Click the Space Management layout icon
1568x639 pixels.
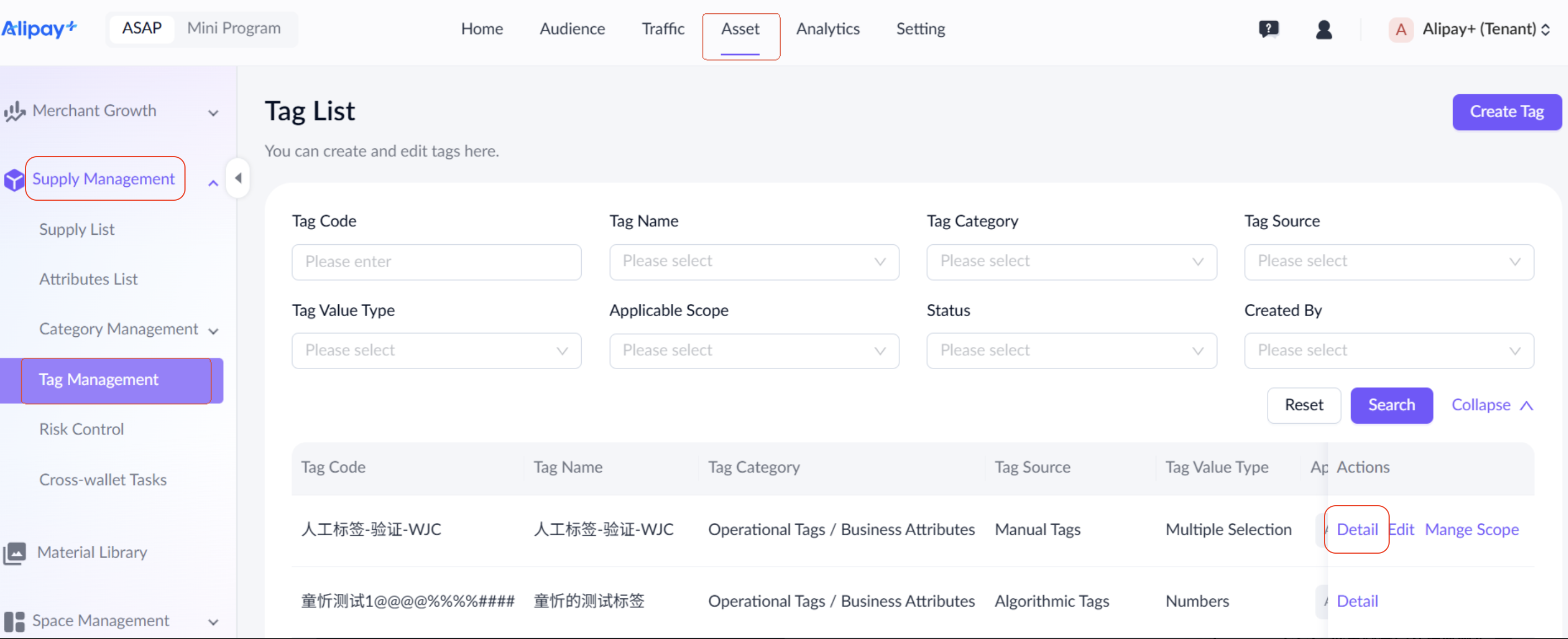point(14,621)
